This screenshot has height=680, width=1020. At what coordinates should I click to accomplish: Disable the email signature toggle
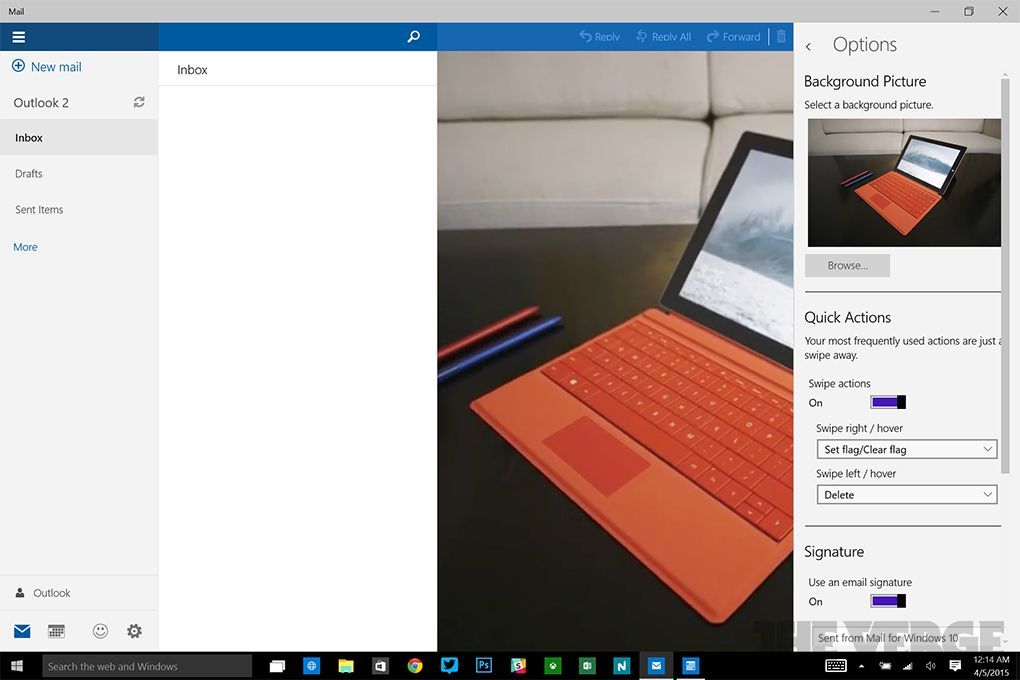tap(887, 600)
